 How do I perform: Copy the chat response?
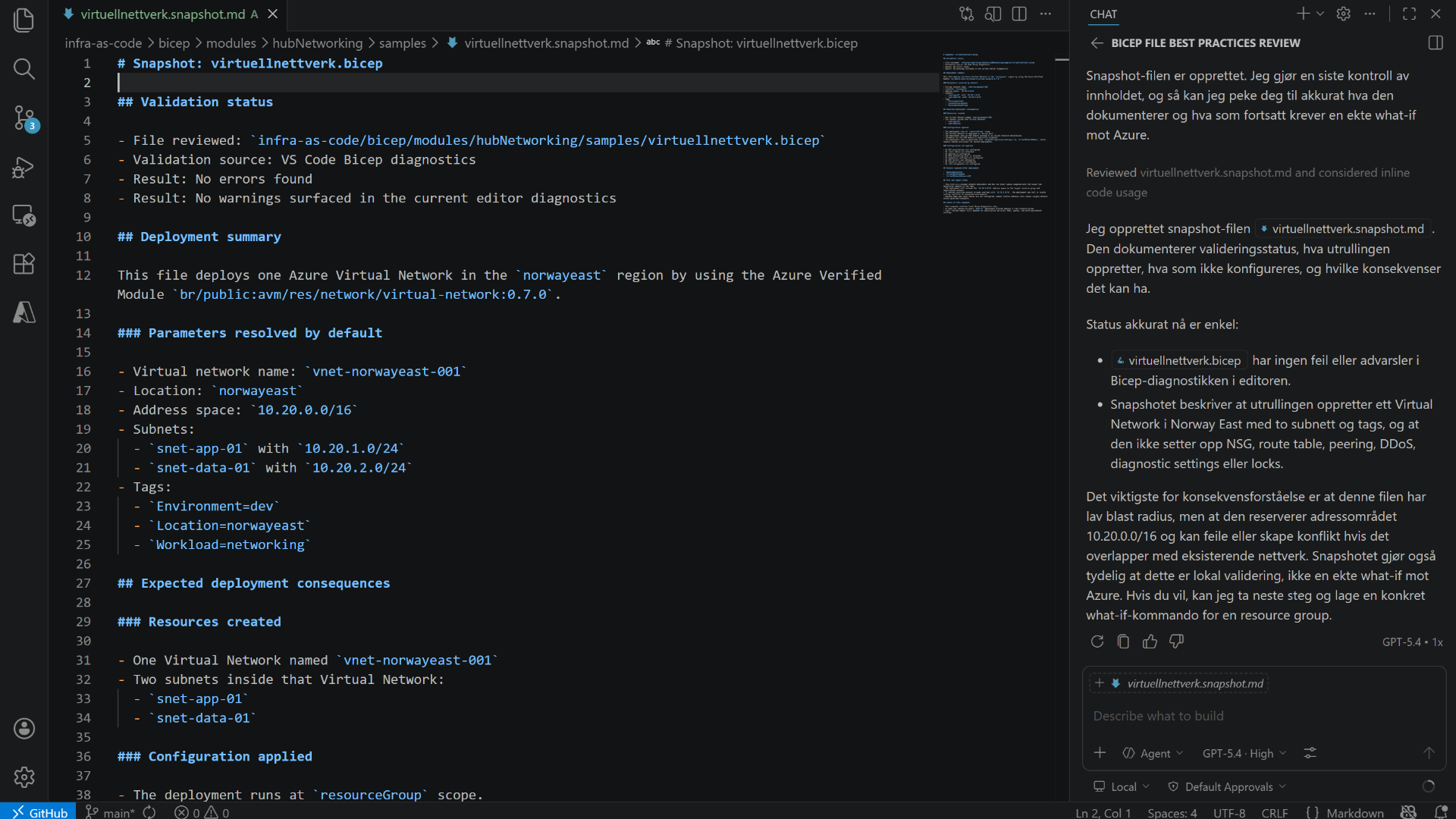tap(1123, 642)
